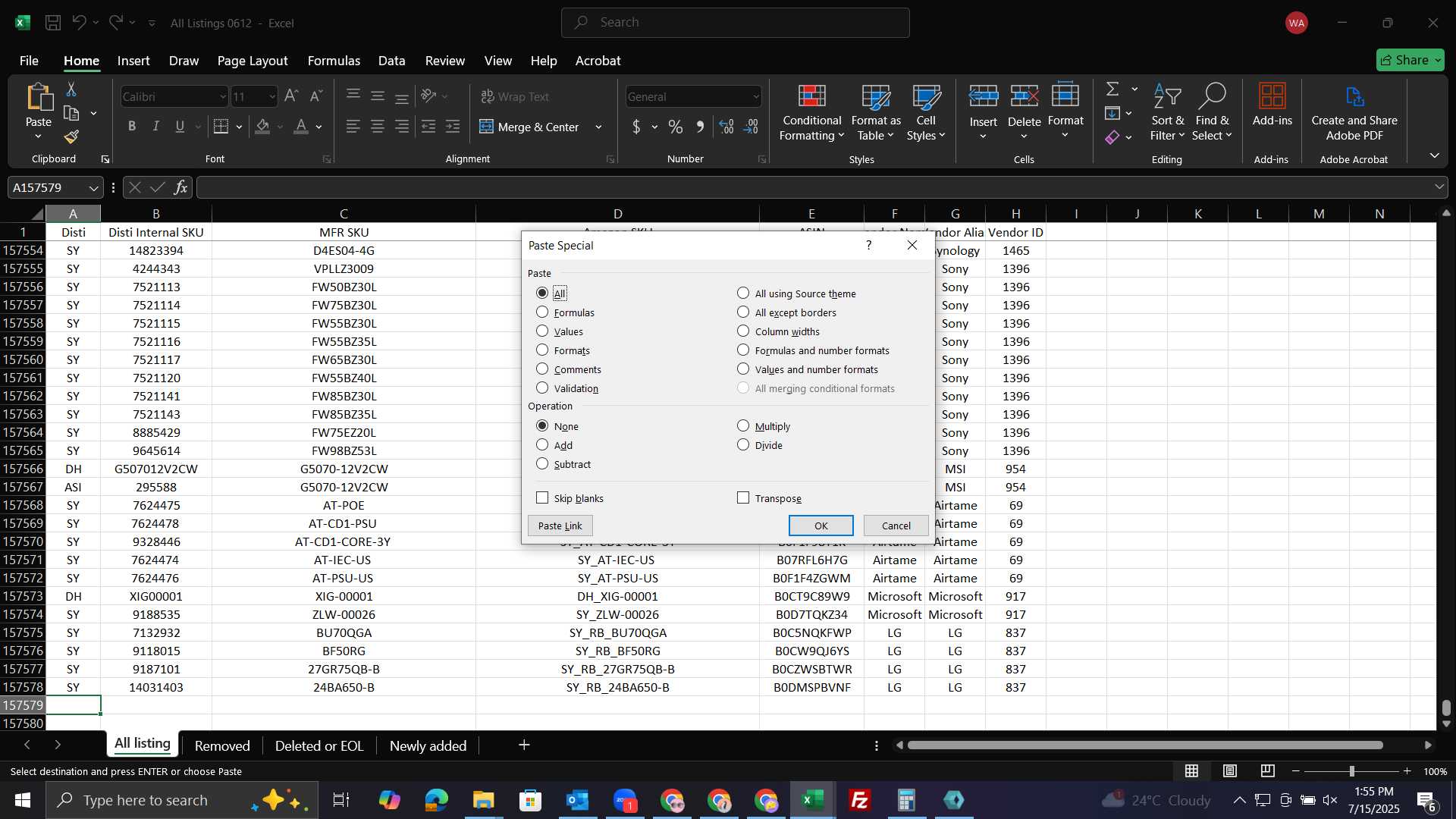Click the Undo arrow icon
Image resolution: width=1456 pixels, height=819 pixels.
pyautogui.click(x=79, y=23)
